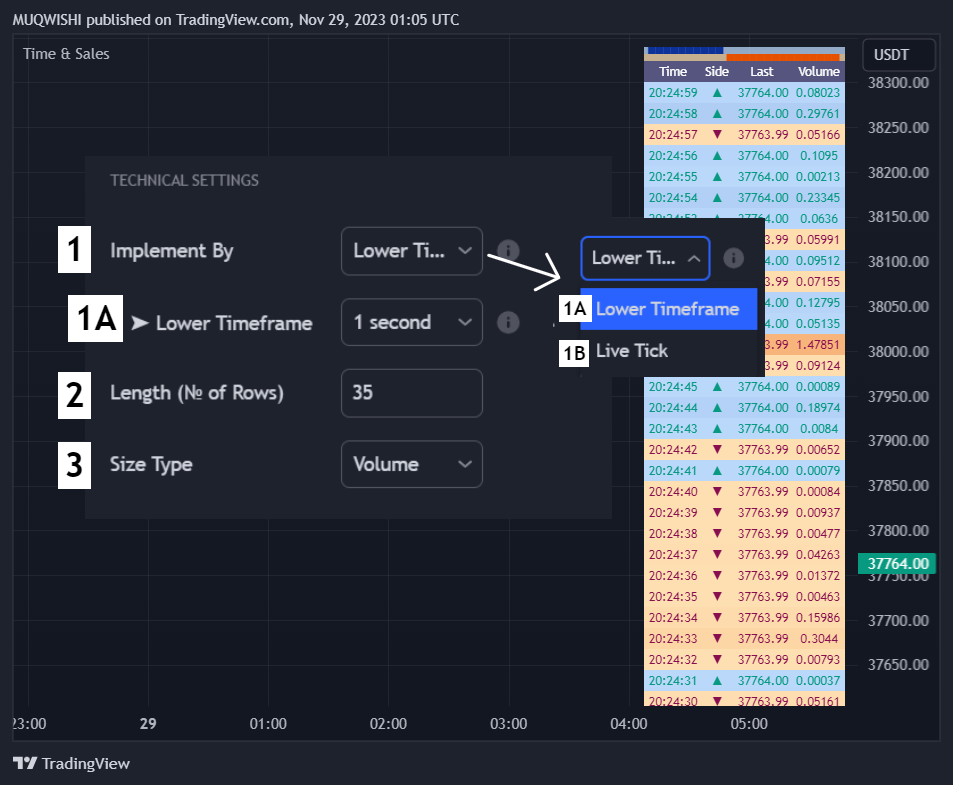
Task: Click volume 0.3044 cell
Action: [x=819, y=639]
